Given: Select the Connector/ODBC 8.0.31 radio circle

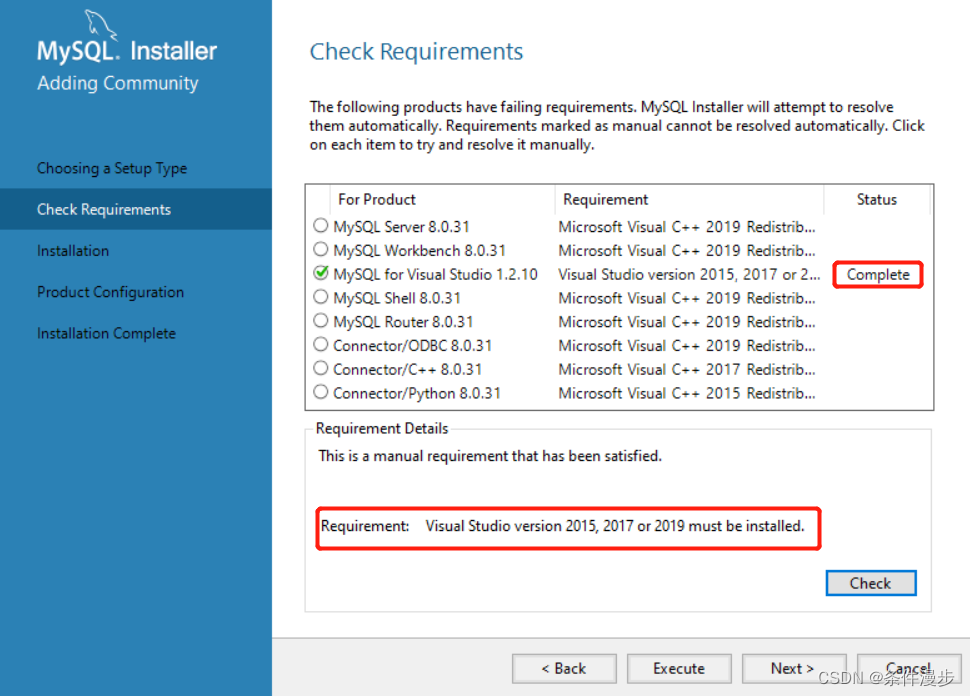Looking at the screenshot, I should coord(320,344).
